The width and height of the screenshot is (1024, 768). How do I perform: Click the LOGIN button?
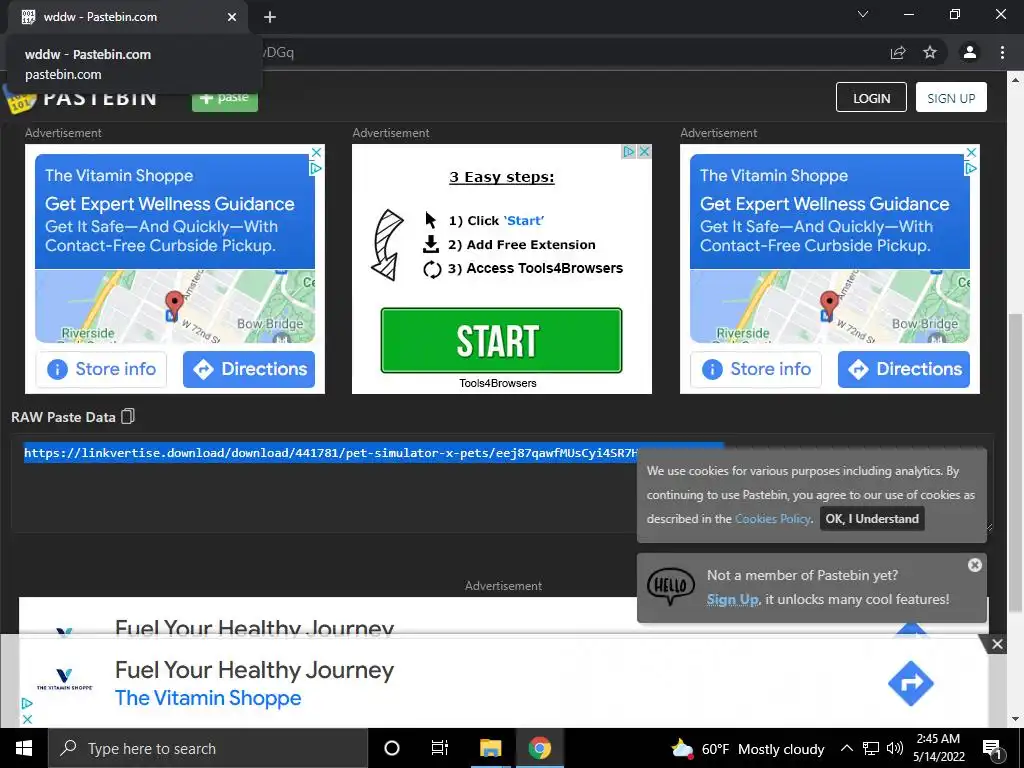[x=871, y=97]
